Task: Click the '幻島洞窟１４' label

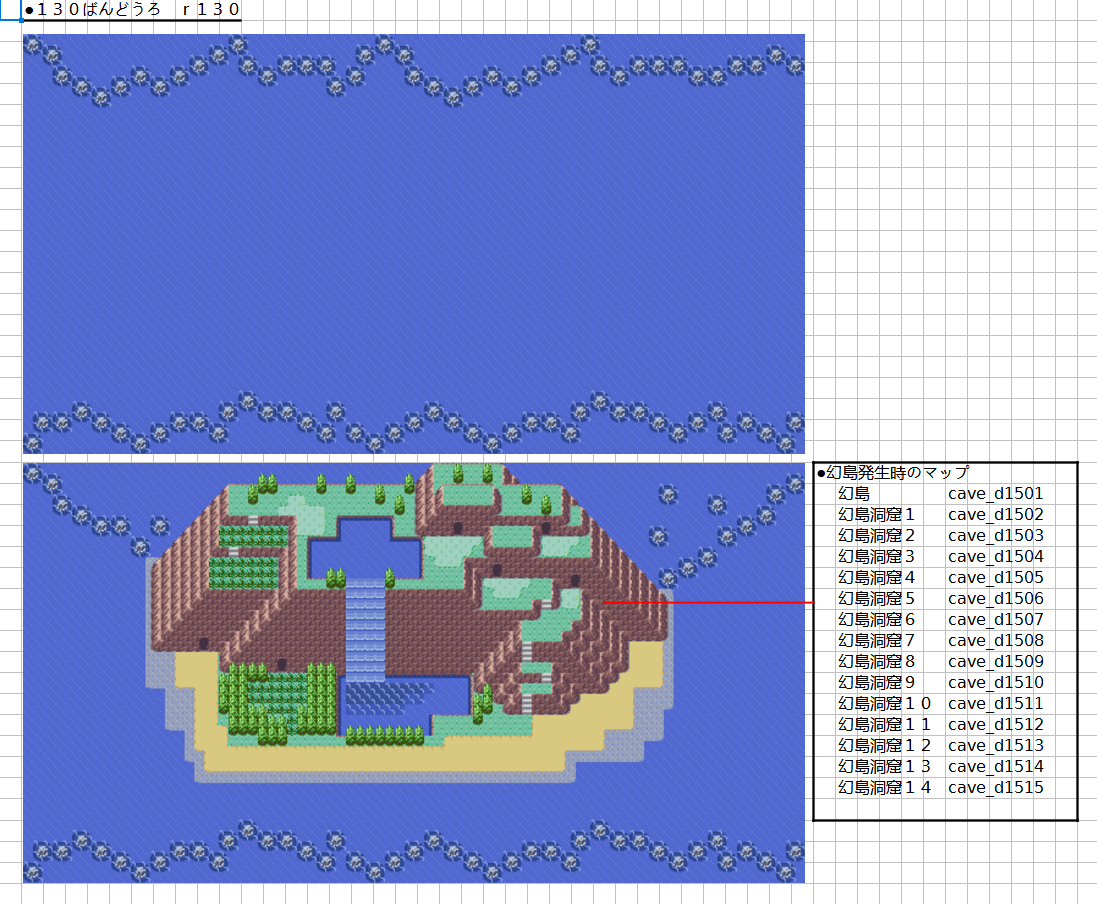Action: [x=884, y=787]
